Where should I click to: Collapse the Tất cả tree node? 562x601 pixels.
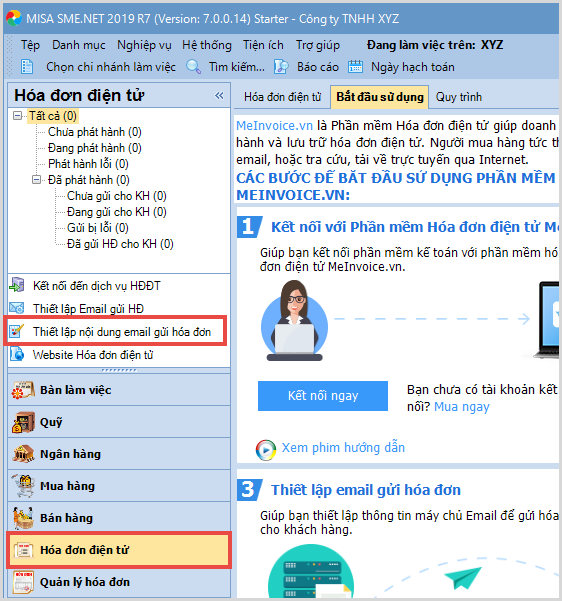point(18,115)
